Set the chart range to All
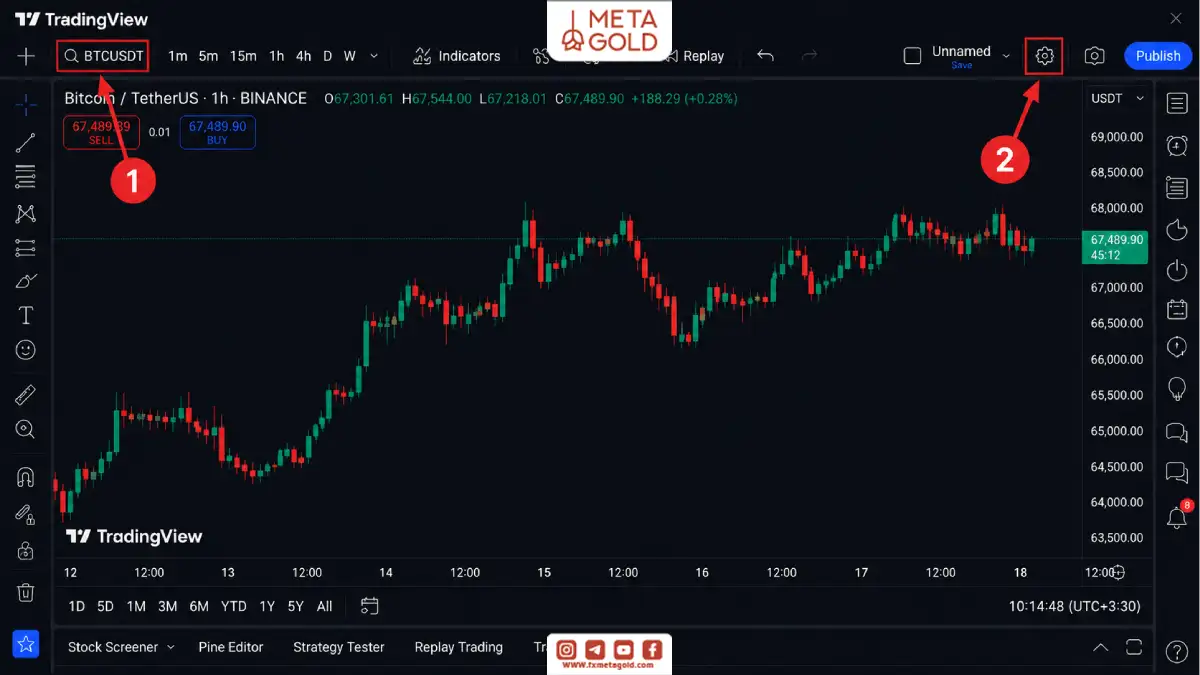 point(325,606)
